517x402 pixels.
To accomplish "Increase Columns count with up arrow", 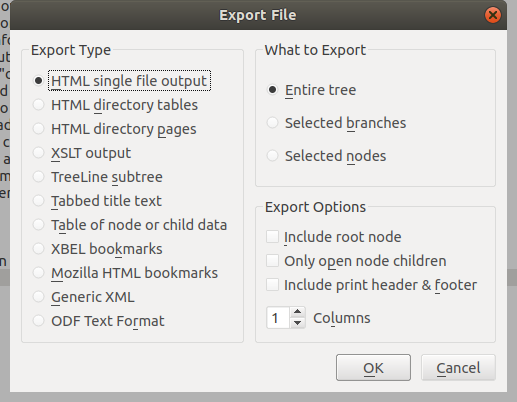I will coord(297,312).
